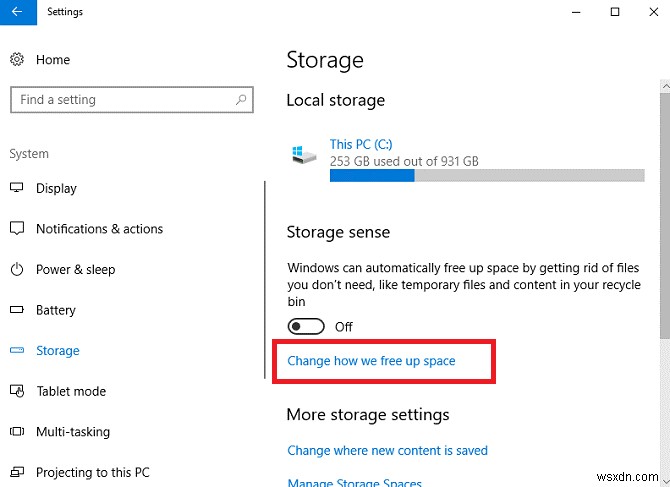Click the search magnifier icon
This screenshot has width=670, height=487.
[x=241, y=100]
